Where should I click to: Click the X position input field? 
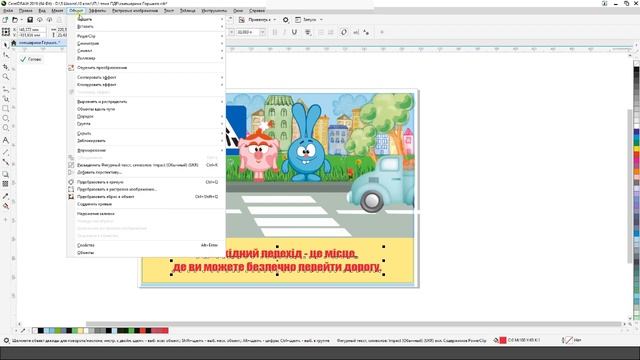point(32,29)
